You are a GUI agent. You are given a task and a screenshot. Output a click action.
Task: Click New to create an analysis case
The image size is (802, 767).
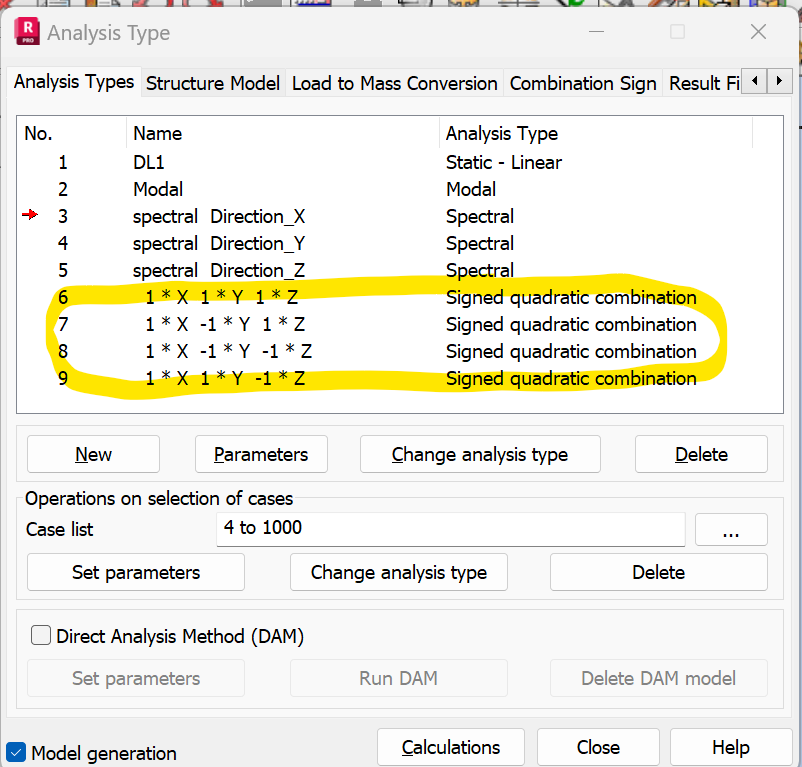click(93, 454)
